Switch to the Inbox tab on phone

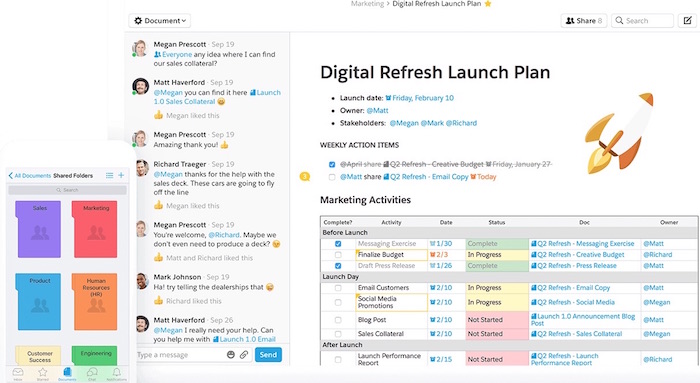tap(18, 374)
